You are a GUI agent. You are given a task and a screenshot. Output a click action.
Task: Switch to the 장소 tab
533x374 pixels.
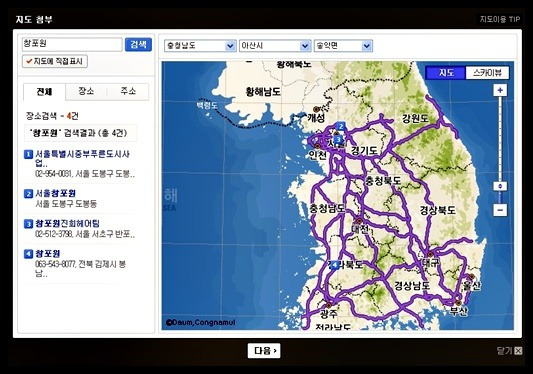point(86,91)
